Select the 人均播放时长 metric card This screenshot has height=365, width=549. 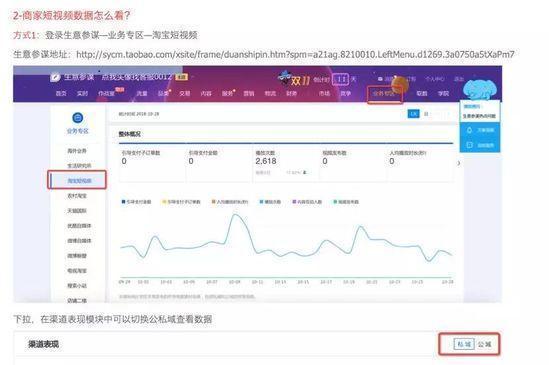point(420,164)
